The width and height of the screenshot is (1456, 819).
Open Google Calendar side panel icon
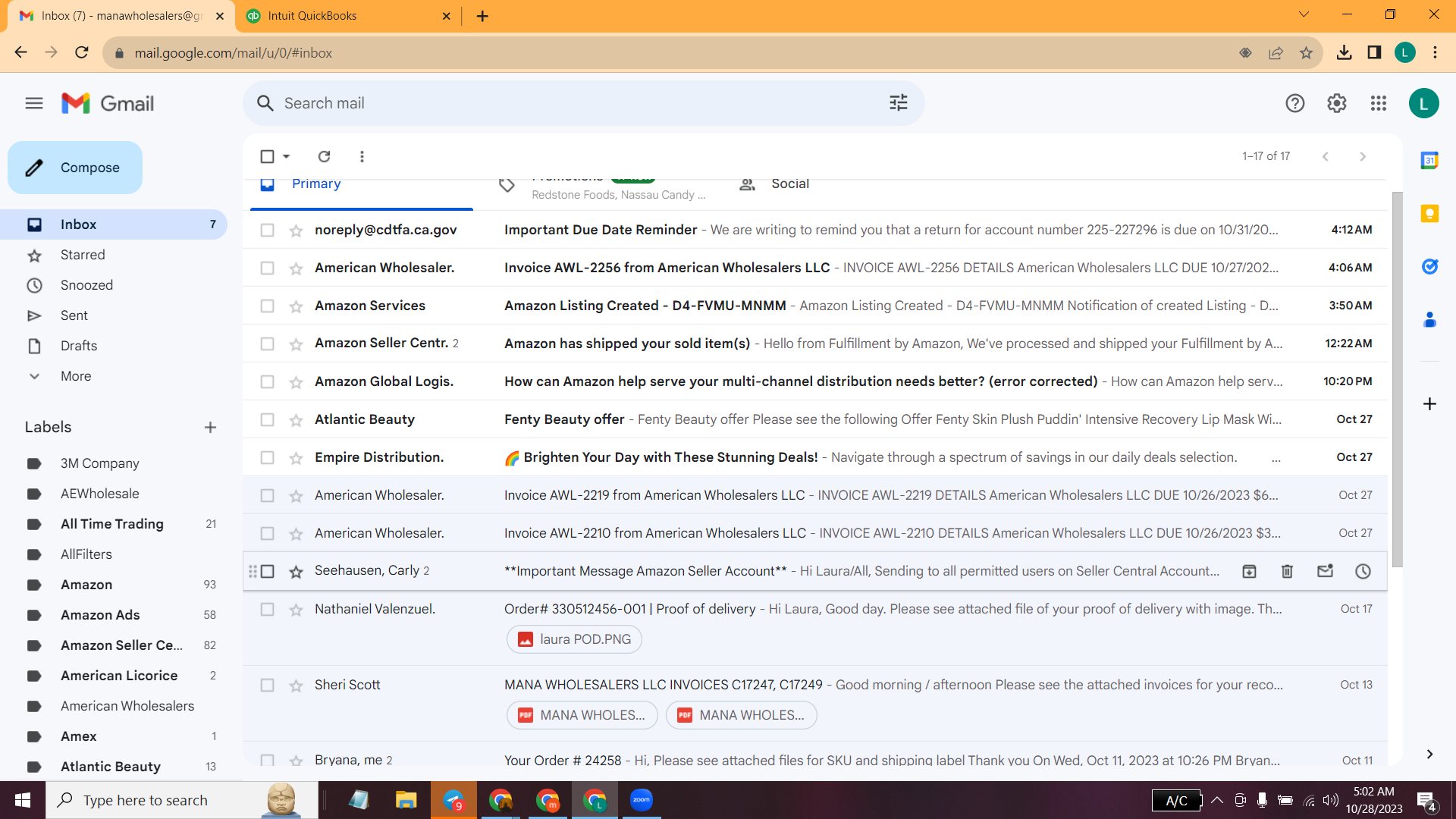point(1429,160)
